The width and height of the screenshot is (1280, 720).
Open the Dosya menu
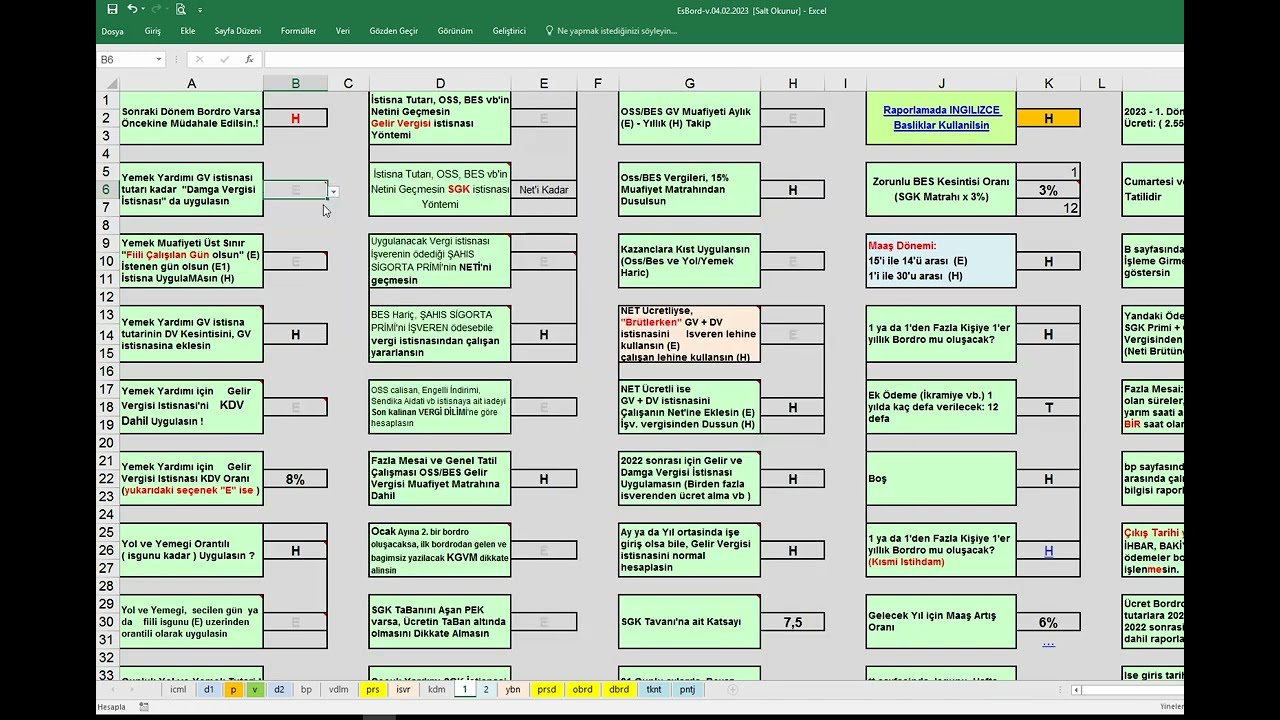(x=112, y=31)
